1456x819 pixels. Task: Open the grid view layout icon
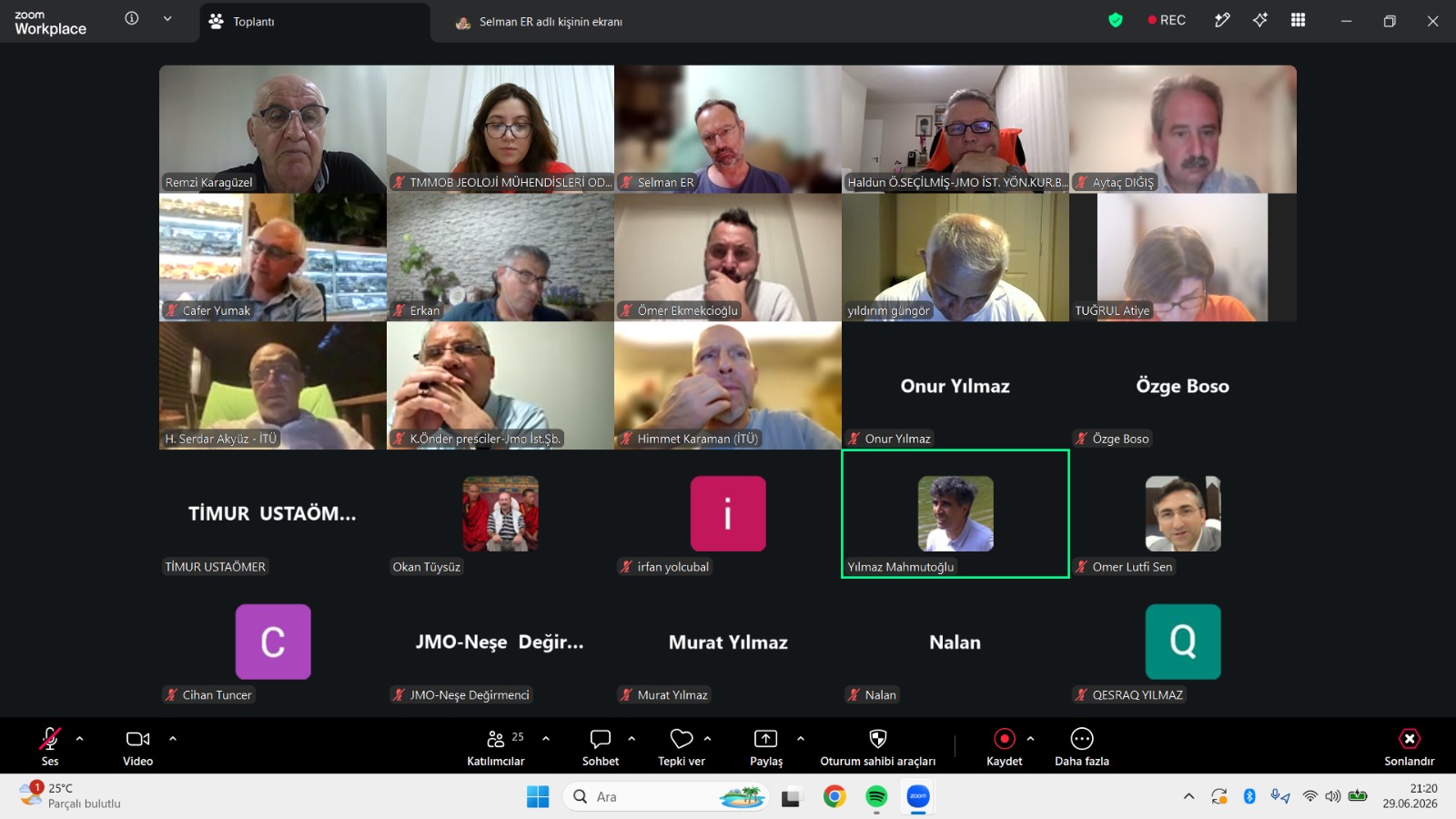[x=1299, y=20]
